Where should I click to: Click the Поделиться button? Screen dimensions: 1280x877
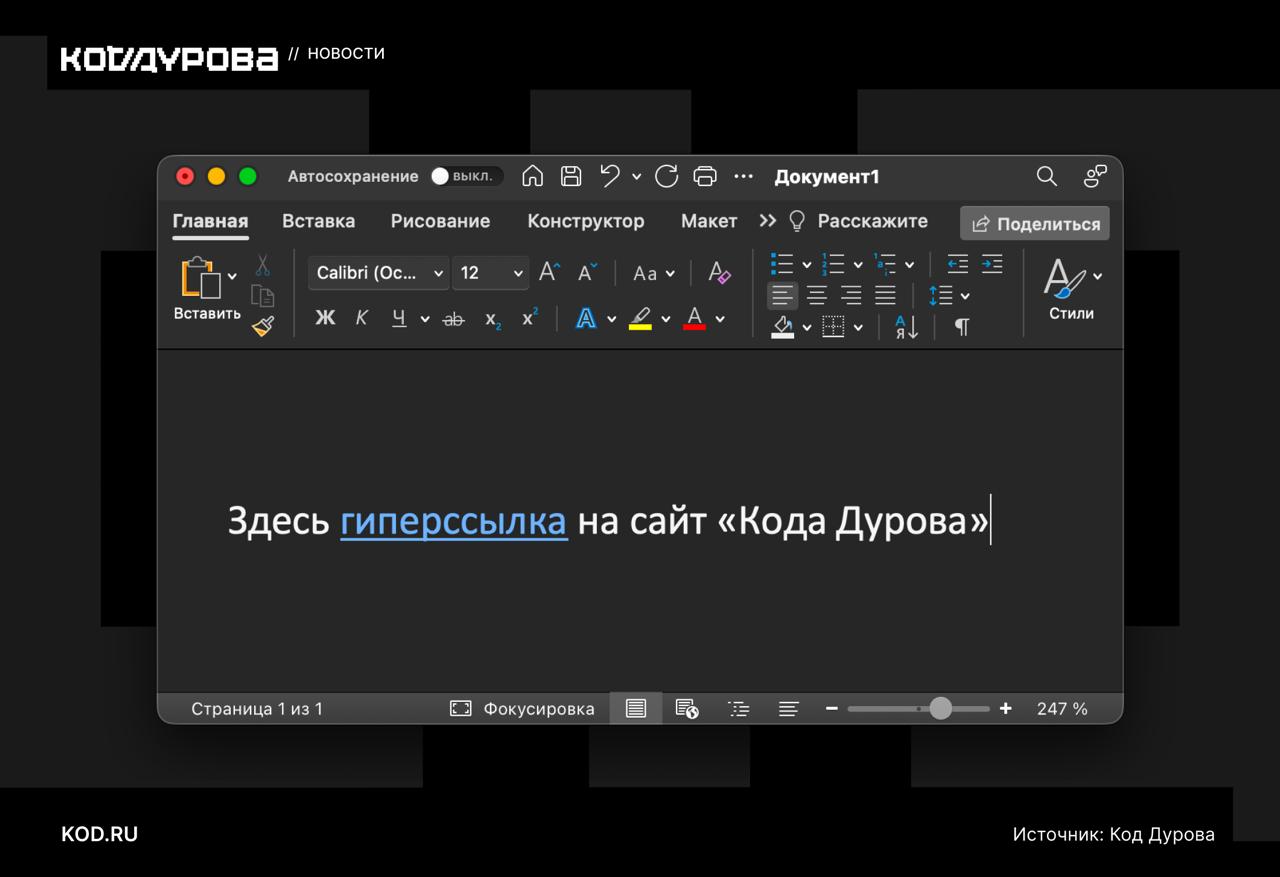[1035, 224]
